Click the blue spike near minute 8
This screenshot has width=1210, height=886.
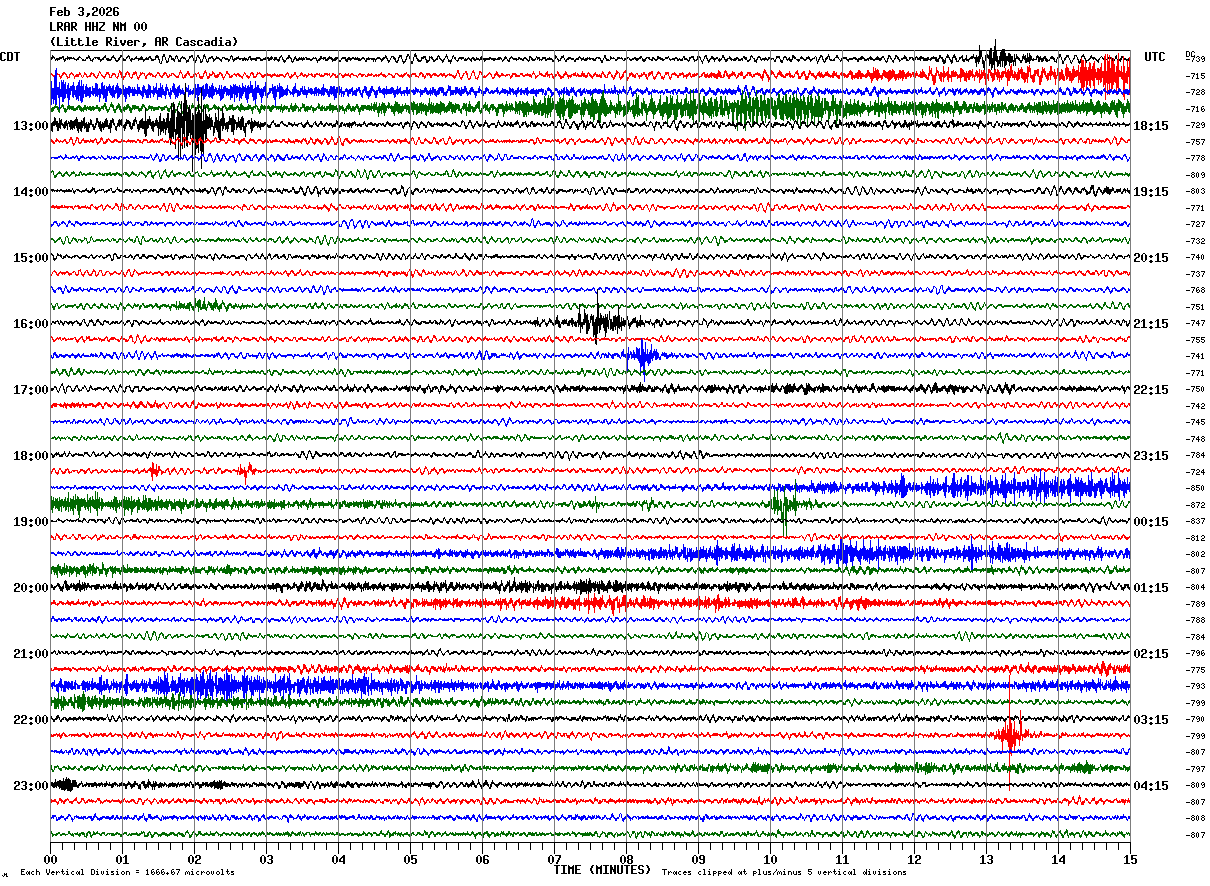(641, 355)
